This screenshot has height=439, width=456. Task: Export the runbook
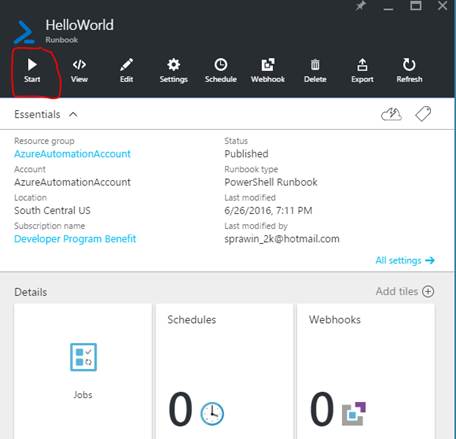pyautogui.click(x=362, y=71)
